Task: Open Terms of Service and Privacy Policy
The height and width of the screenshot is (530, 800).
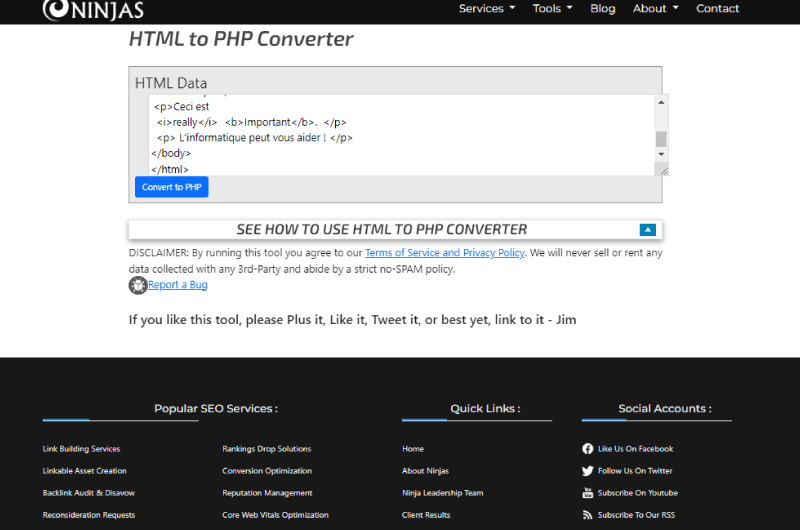Action: tap(444, 253)
